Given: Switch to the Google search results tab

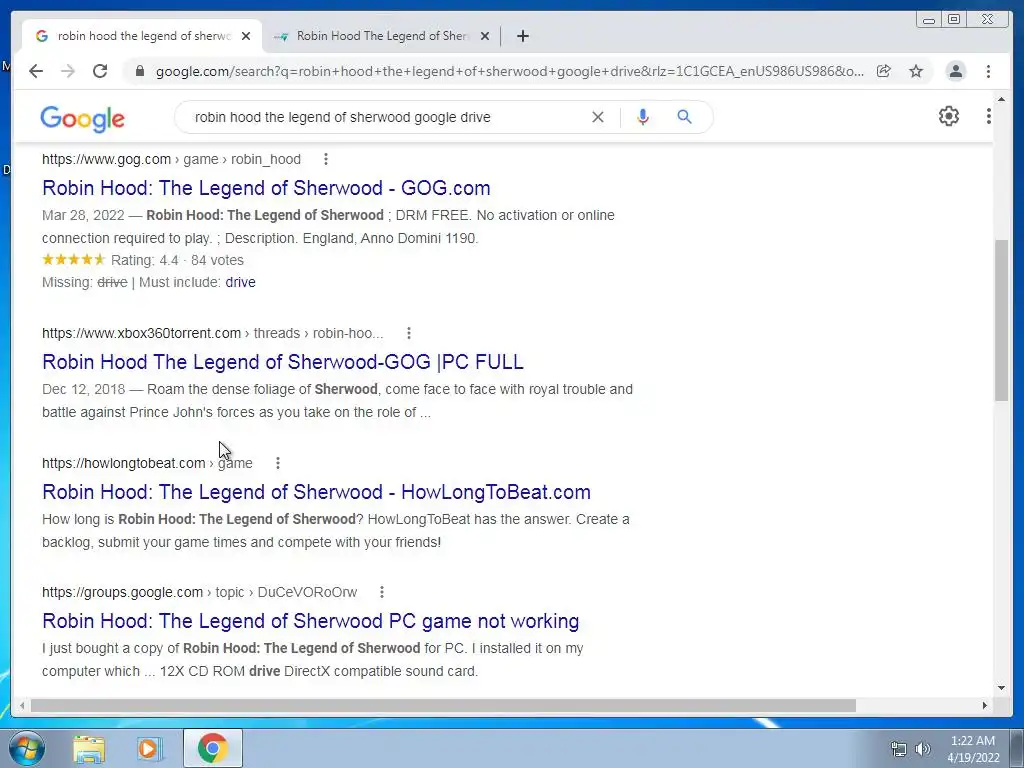Looking at the screenshot, I should coord(142,36).
